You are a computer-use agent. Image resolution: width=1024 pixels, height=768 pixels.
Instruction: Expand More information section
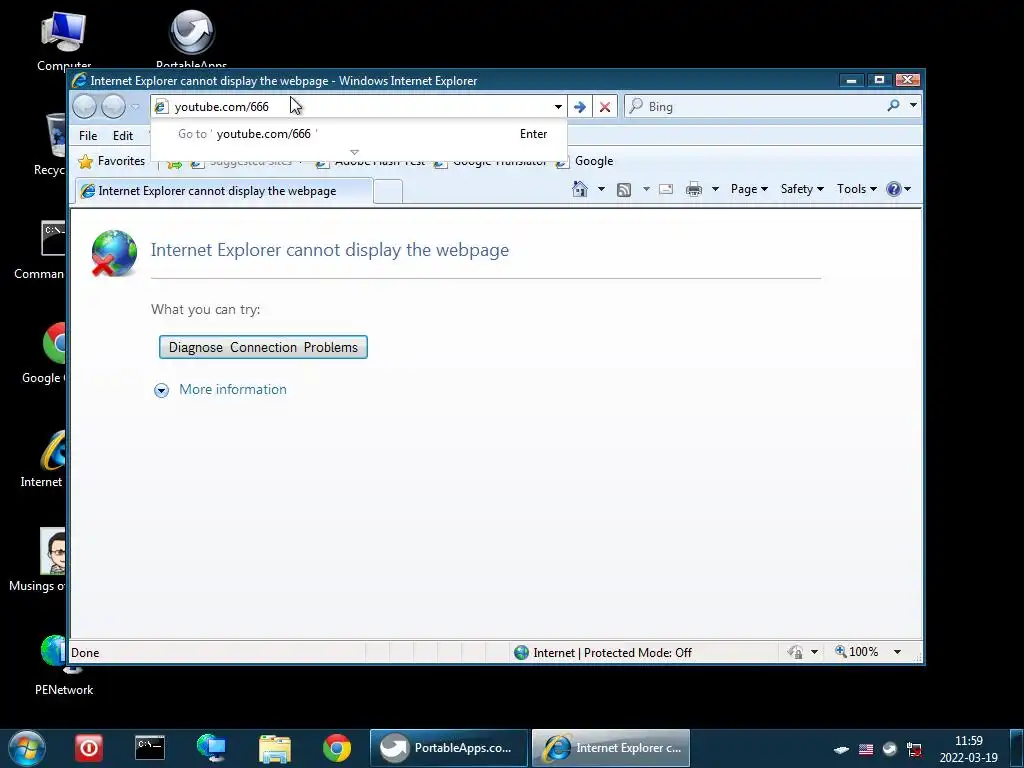[x=161, y=391]
